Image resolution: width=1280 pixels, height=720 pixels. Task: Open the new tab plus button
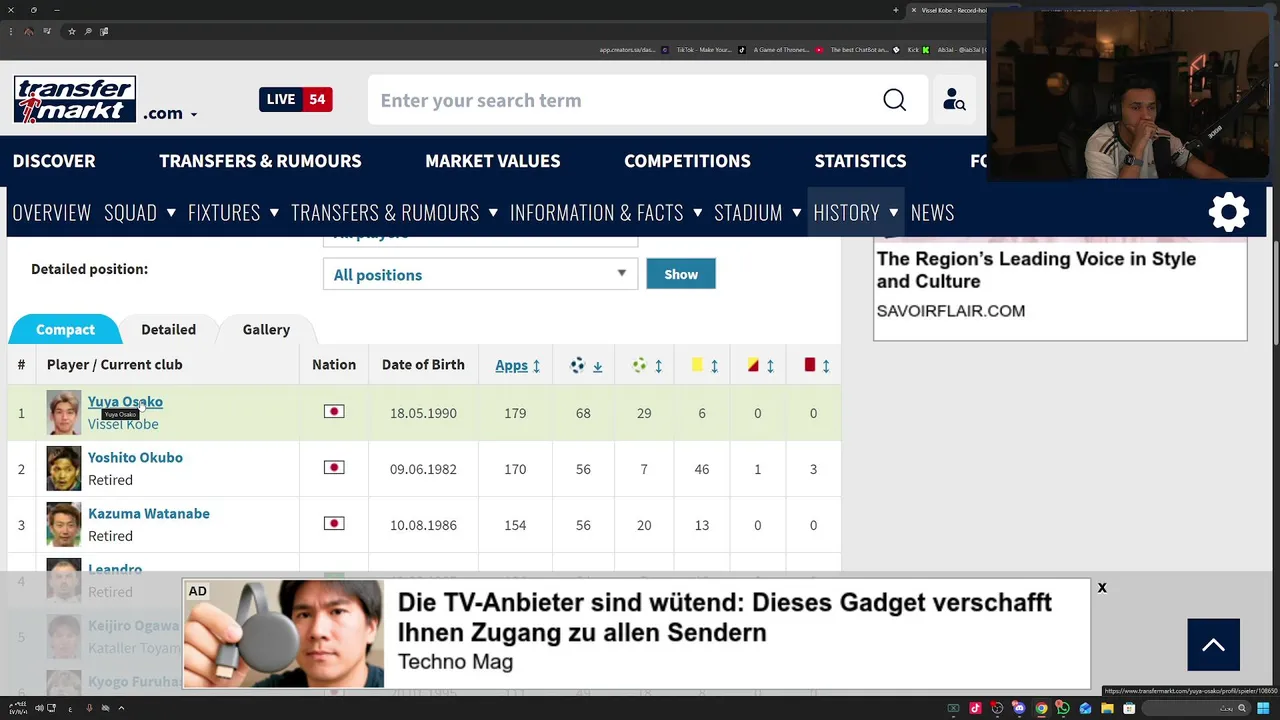[x=896, y=10]
